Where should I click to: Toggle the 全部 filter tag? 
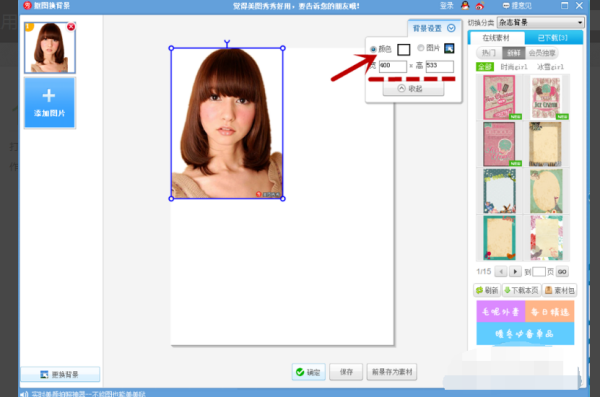484,67
